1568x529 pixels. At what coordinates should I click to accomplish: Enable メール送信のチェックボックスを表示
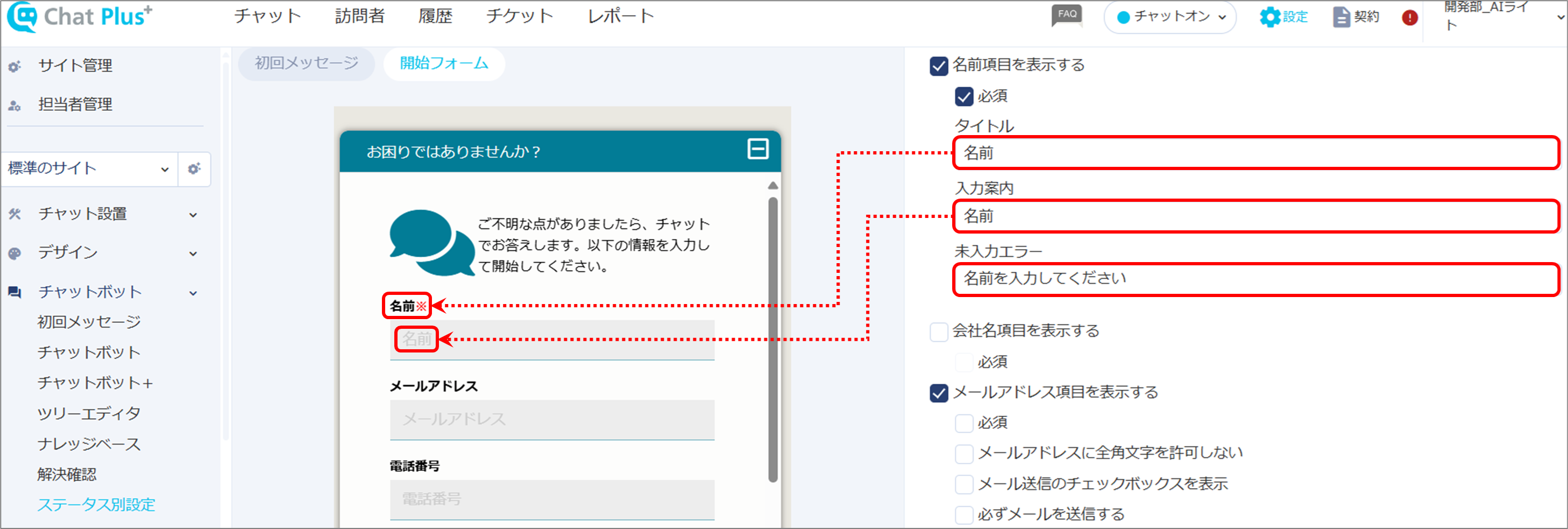tap(963, 484)
